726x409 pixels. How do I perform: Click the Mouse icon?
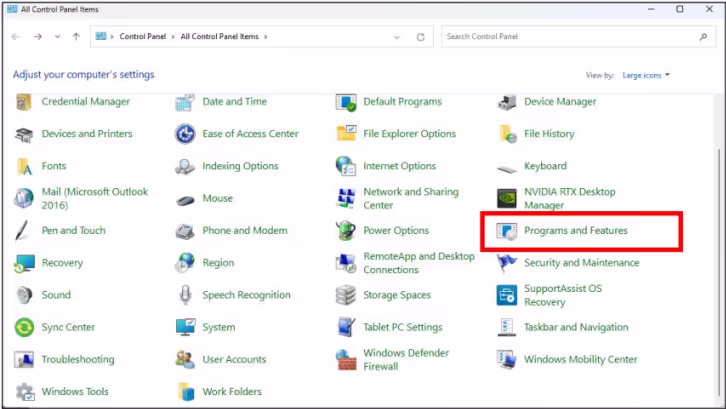(x=185, y=200)
